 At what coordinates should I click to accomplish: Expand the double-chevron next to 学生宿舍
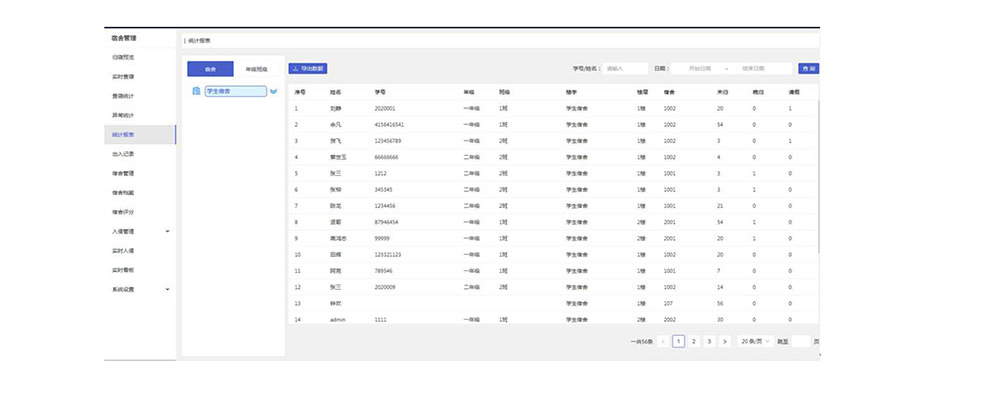tap(274, 91)
